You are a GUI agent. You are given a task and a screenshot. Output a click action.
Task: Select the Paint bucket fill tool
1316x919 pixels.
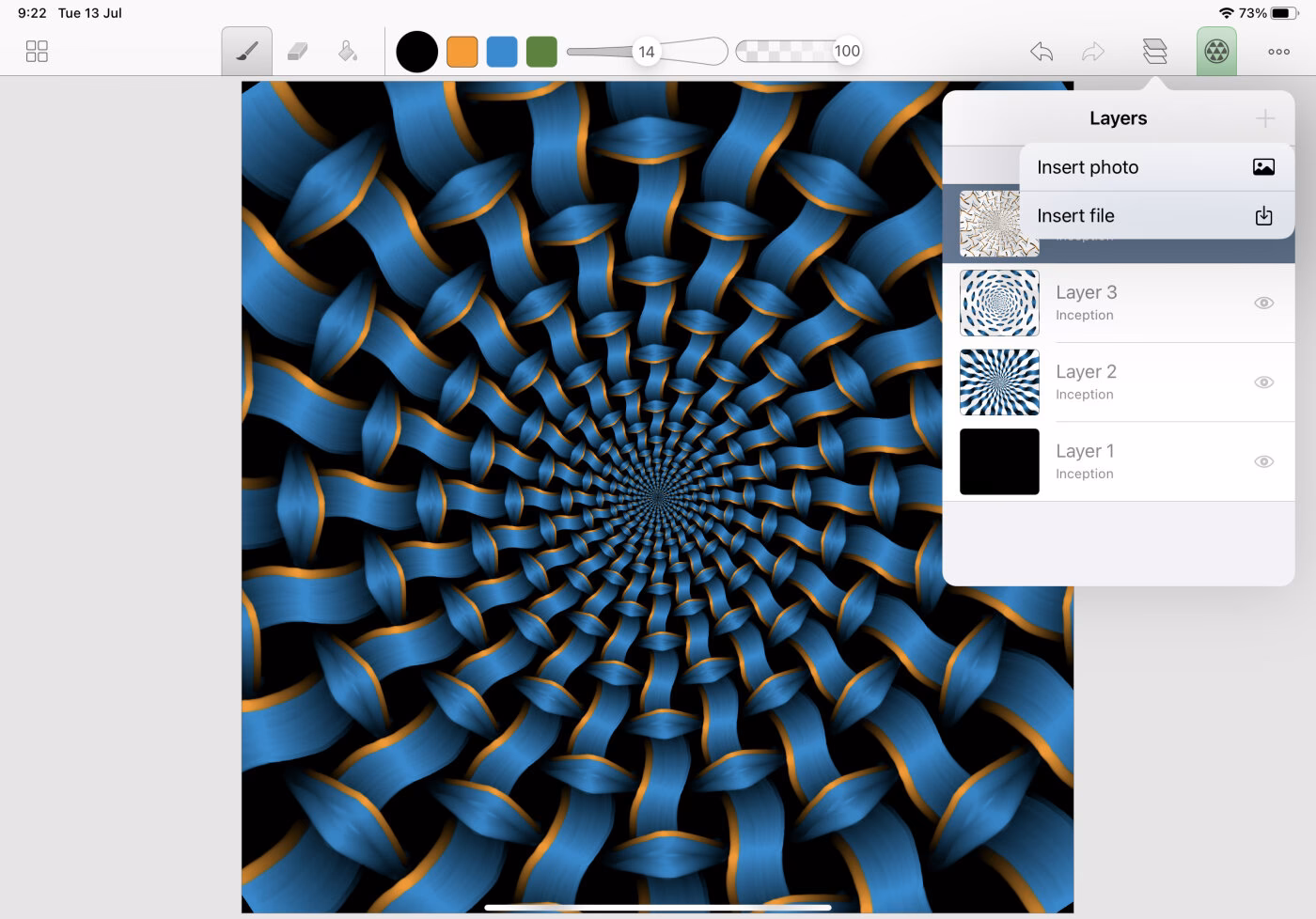click(x=348, y=51)
